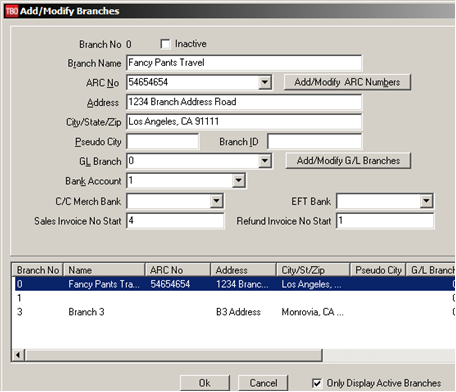Image resolution: width=456 pixels, height=392 pixels.
Task: Click the scroll left arrow of list
Action: [19, 355]
